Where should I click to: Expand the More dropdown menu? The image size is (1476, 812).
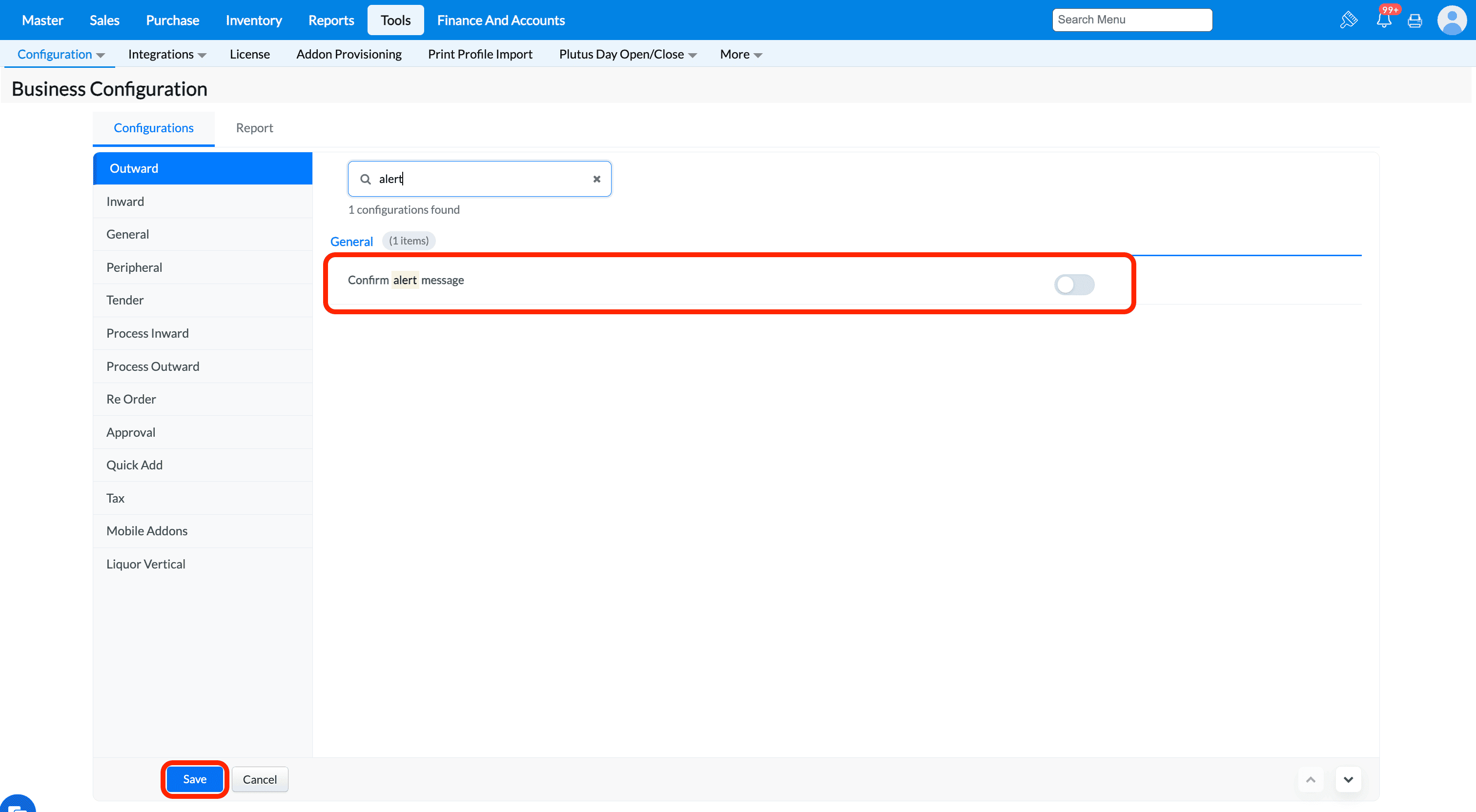740,55
